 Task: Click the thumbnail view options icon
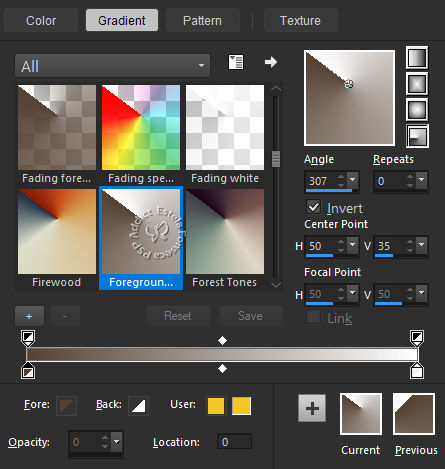pyautogui.click(x=236, y=62)
